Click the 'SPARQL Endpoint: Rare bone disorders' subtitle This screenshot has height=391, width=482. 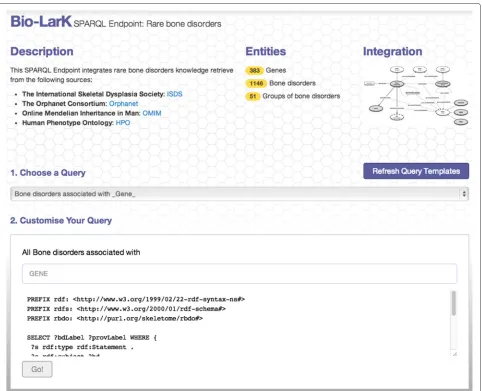click(x=147, y=24)
